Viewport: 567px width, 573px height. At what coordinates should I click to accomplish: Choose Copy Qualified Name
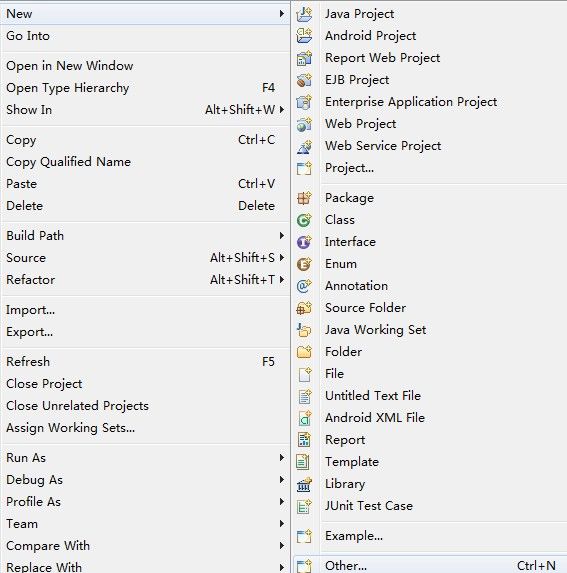click(x=145, y=162)
